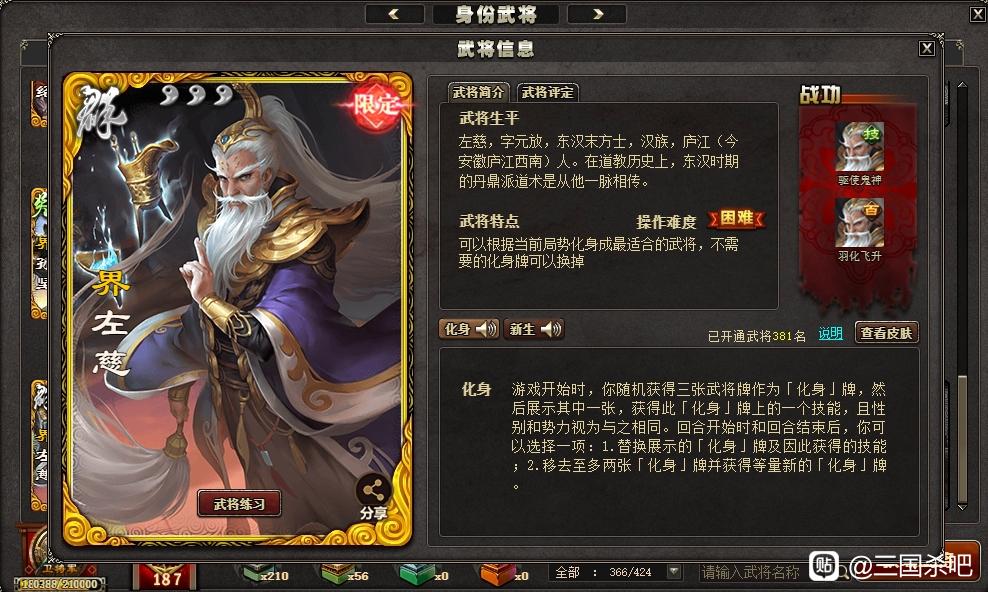Click the green chest icon with x56
This screenshot has height=592, width=988.
tap(335, 574)
